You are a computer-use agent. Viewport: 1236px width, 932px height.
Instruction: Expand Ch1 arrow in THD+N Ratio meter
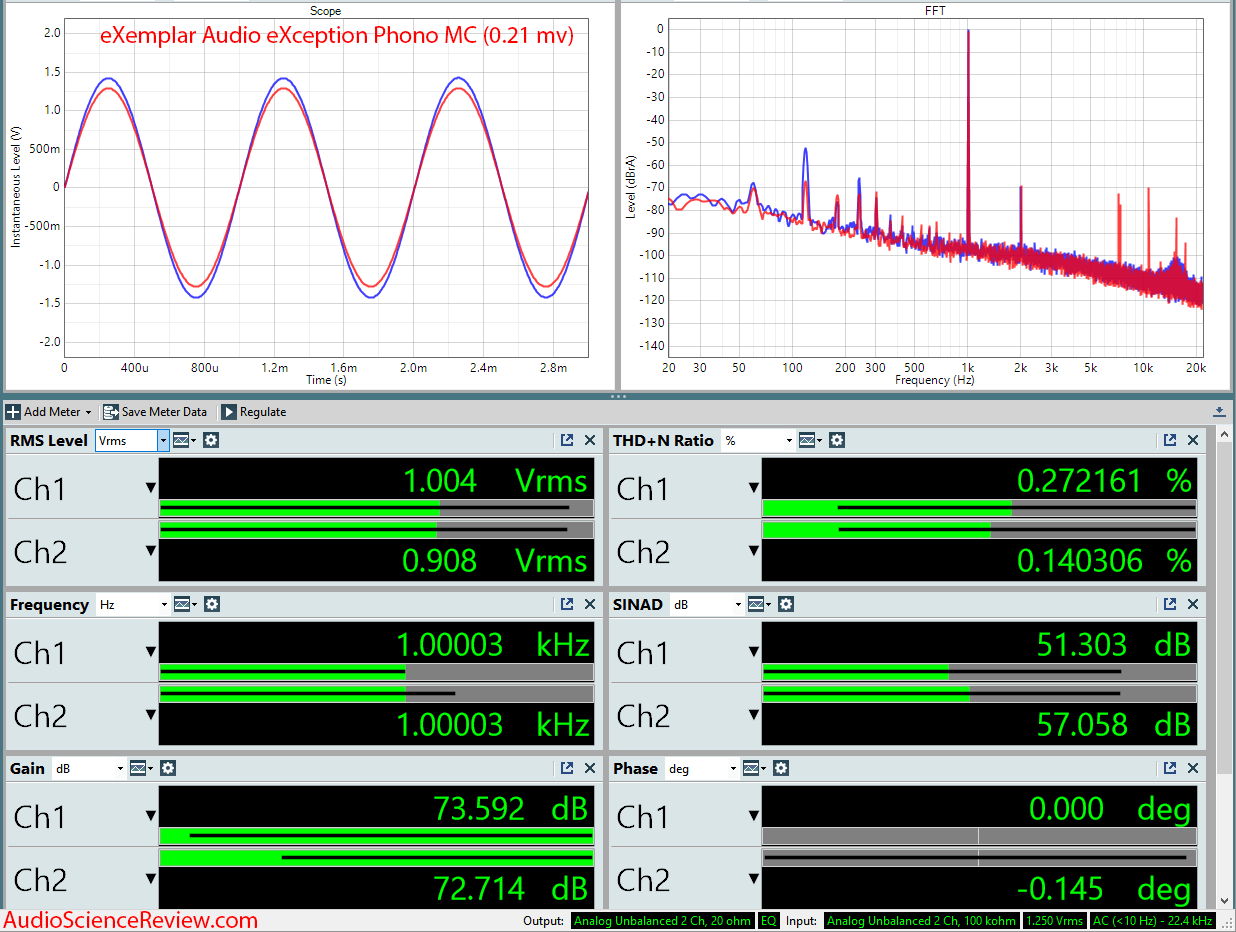[x=754, y=488]
